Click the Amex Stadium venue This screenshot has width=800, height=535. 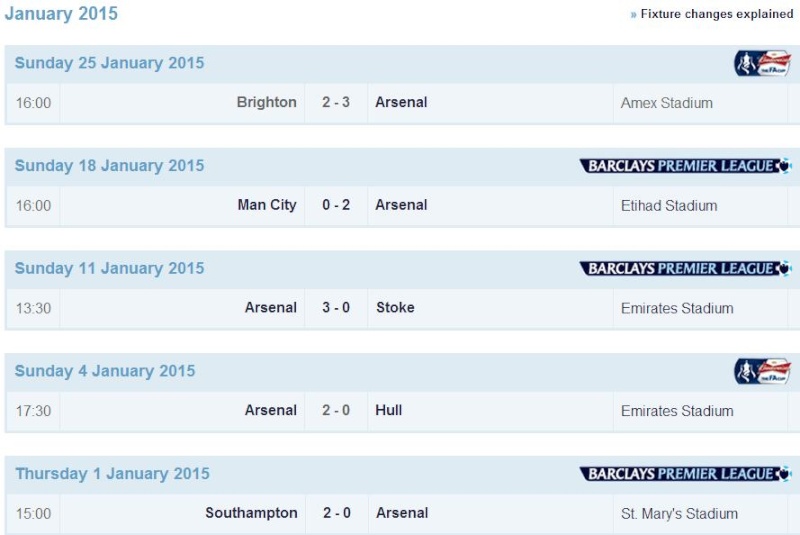pos(666,103)
